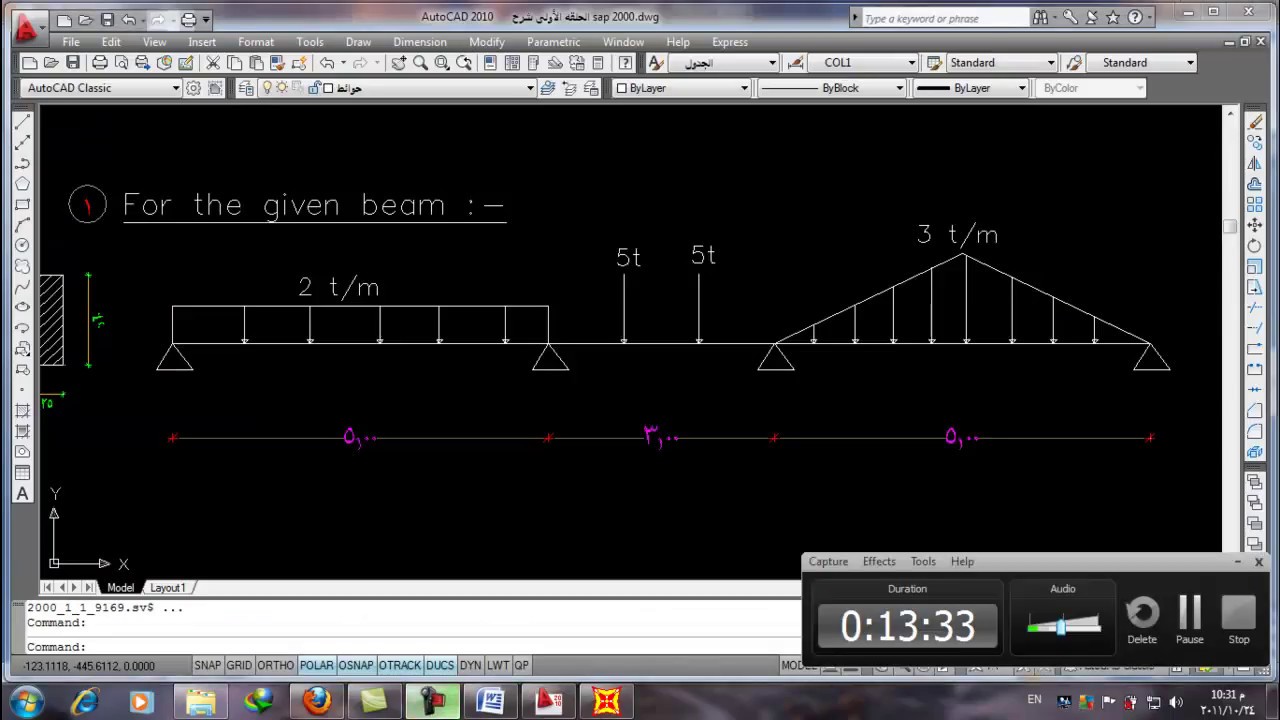Click the Zoom Previous icon
1280x720 pixels.
tap(464, 62)
